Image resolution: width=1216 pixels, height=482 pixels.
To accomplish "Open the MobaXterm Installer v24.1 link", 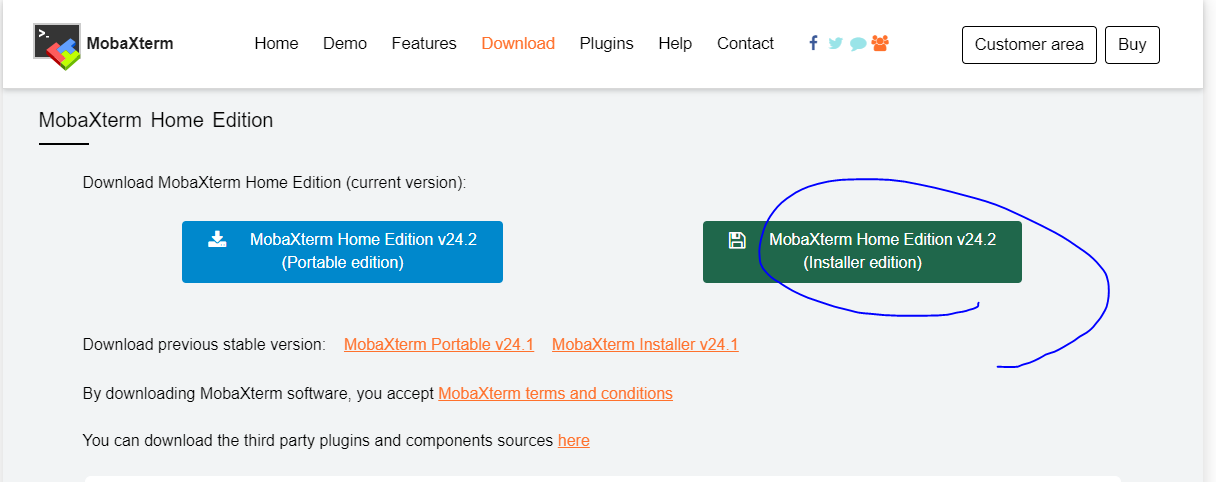I will pos(645,344).
